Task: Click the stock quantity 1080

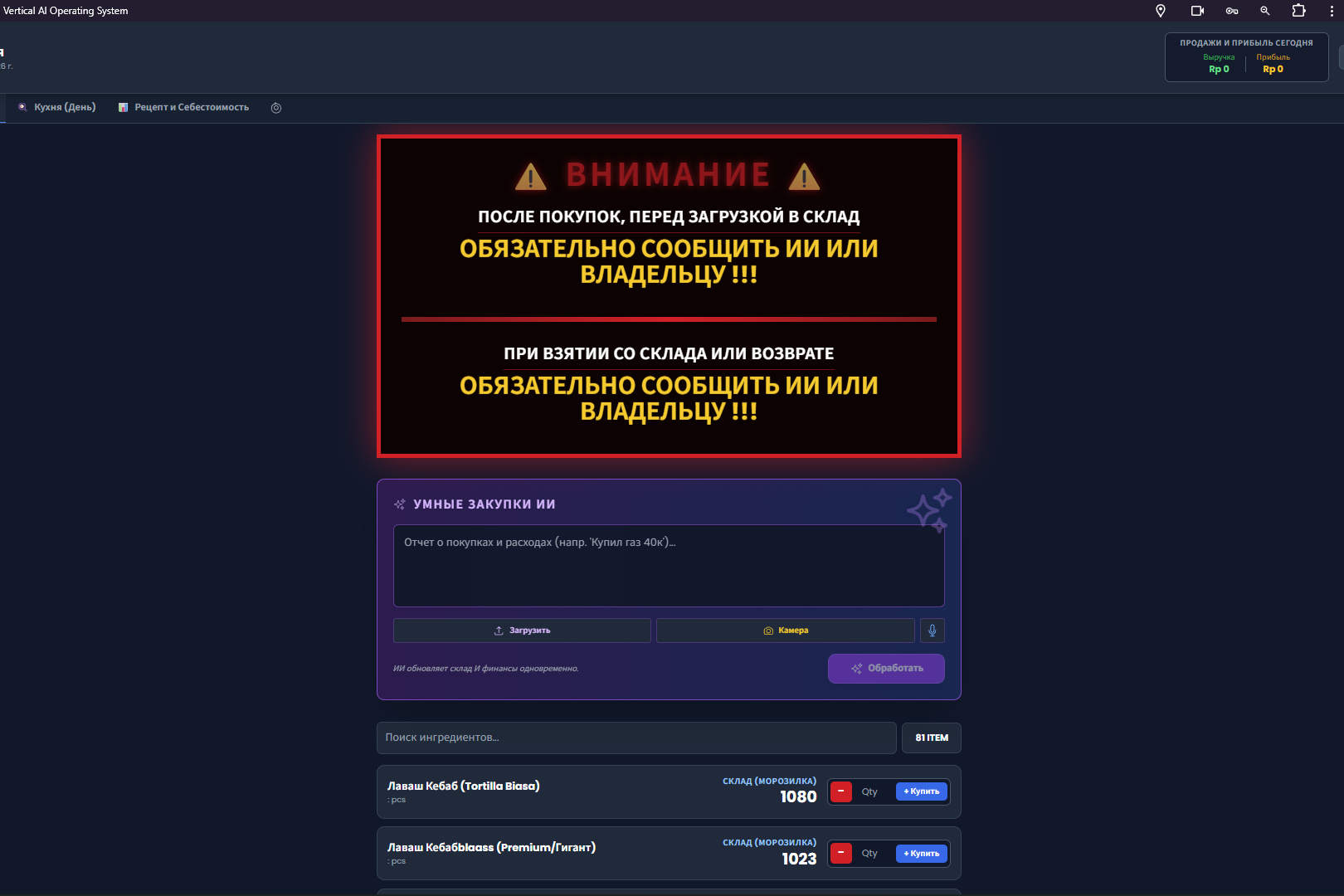Action: coord(798,797)
